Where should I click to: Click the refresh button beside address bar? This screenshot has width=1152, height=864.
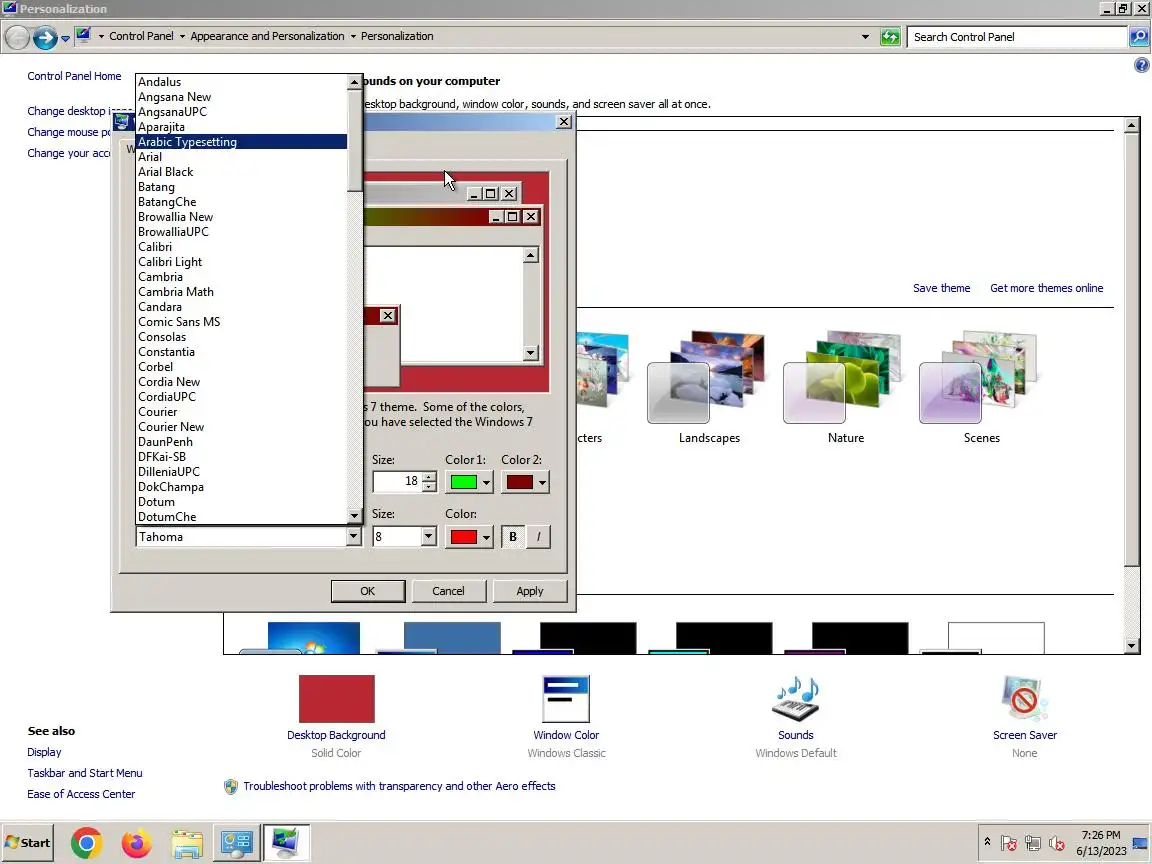click(x=890, y=37)
